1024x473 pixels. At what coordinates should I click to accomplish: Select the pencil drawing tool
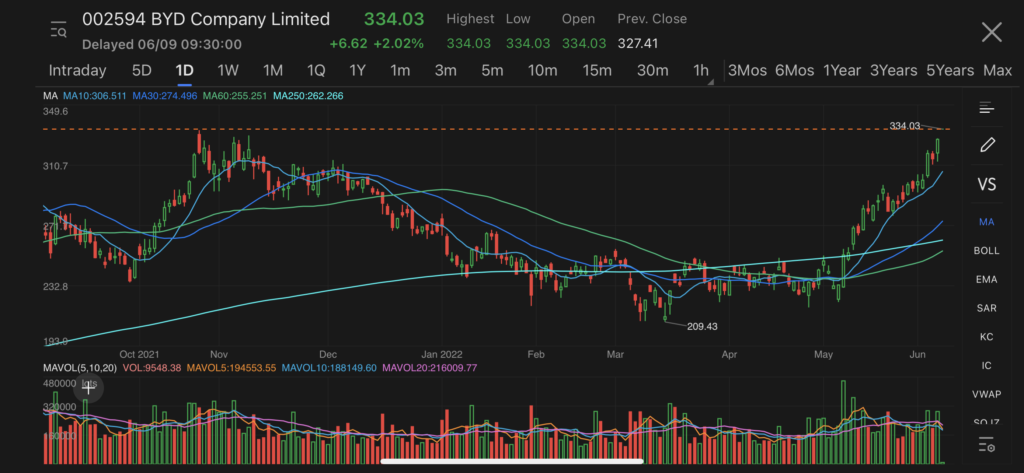pos(987,145)
